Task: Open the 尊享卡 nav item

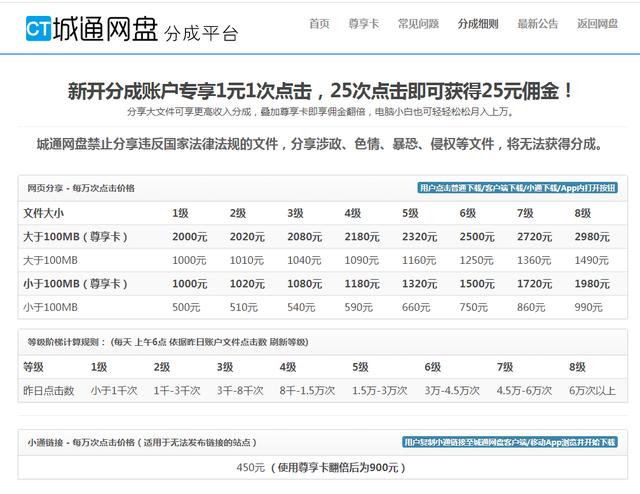Action: (364, 24)
